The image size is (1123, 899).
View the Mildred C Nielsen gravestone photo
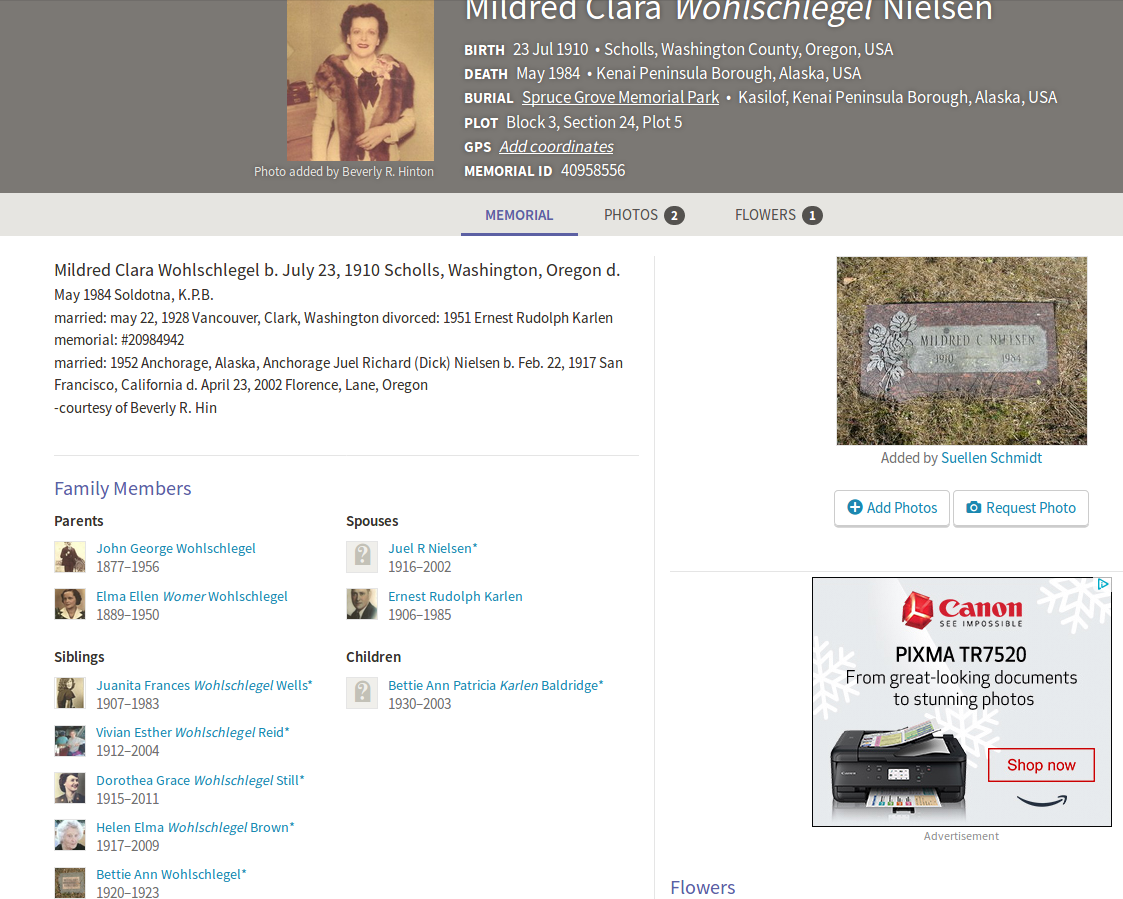pos(962,351)
